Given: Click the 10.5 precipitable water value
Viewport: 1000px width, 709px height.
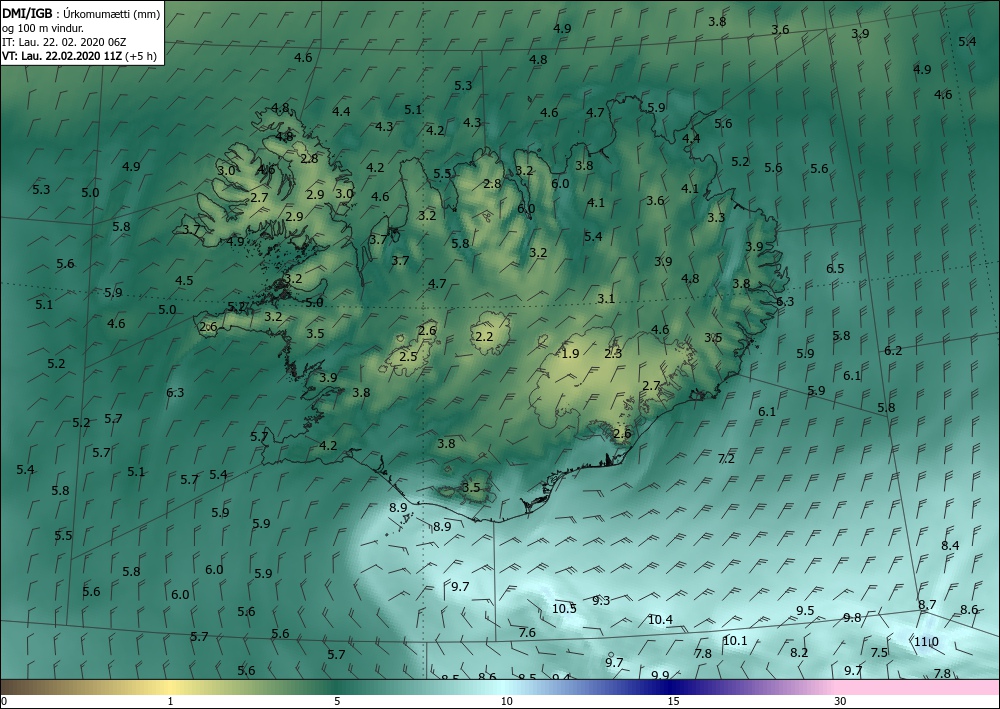Looking at the screenshot, I should 564,608.
